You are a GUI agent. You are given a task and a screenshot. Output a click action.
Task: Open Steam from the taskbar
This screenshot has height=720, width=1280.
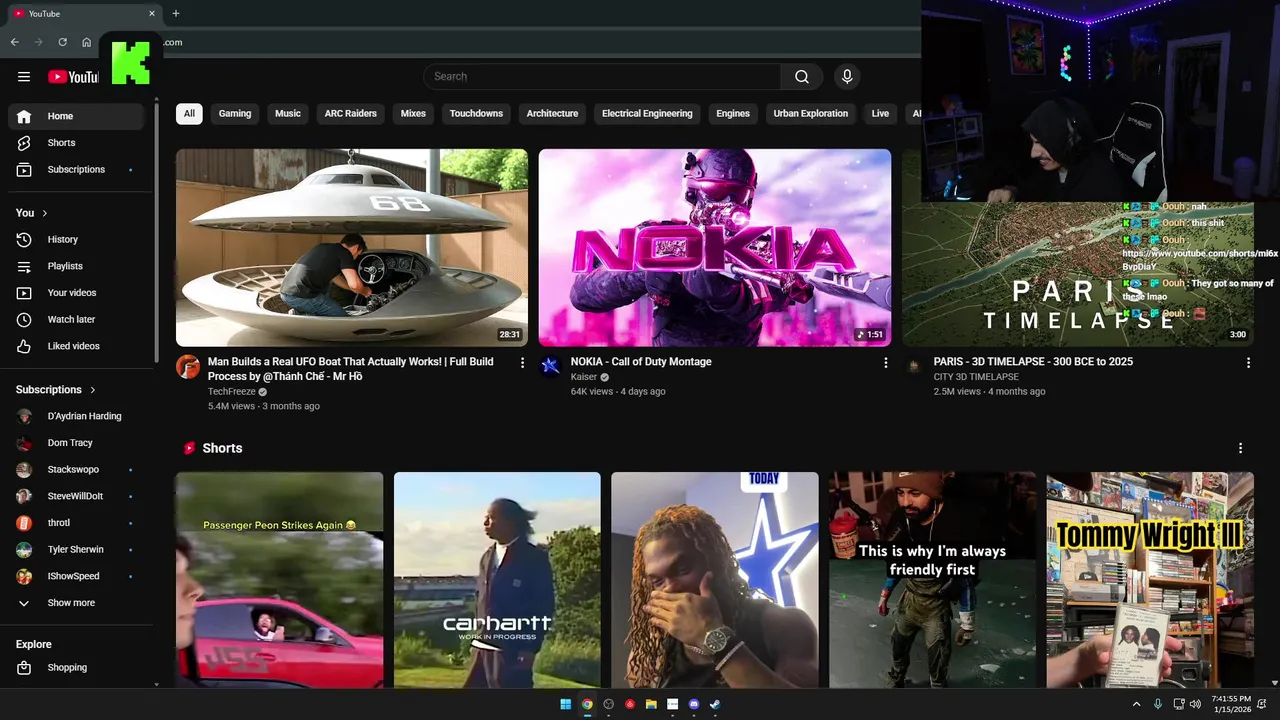715,704
